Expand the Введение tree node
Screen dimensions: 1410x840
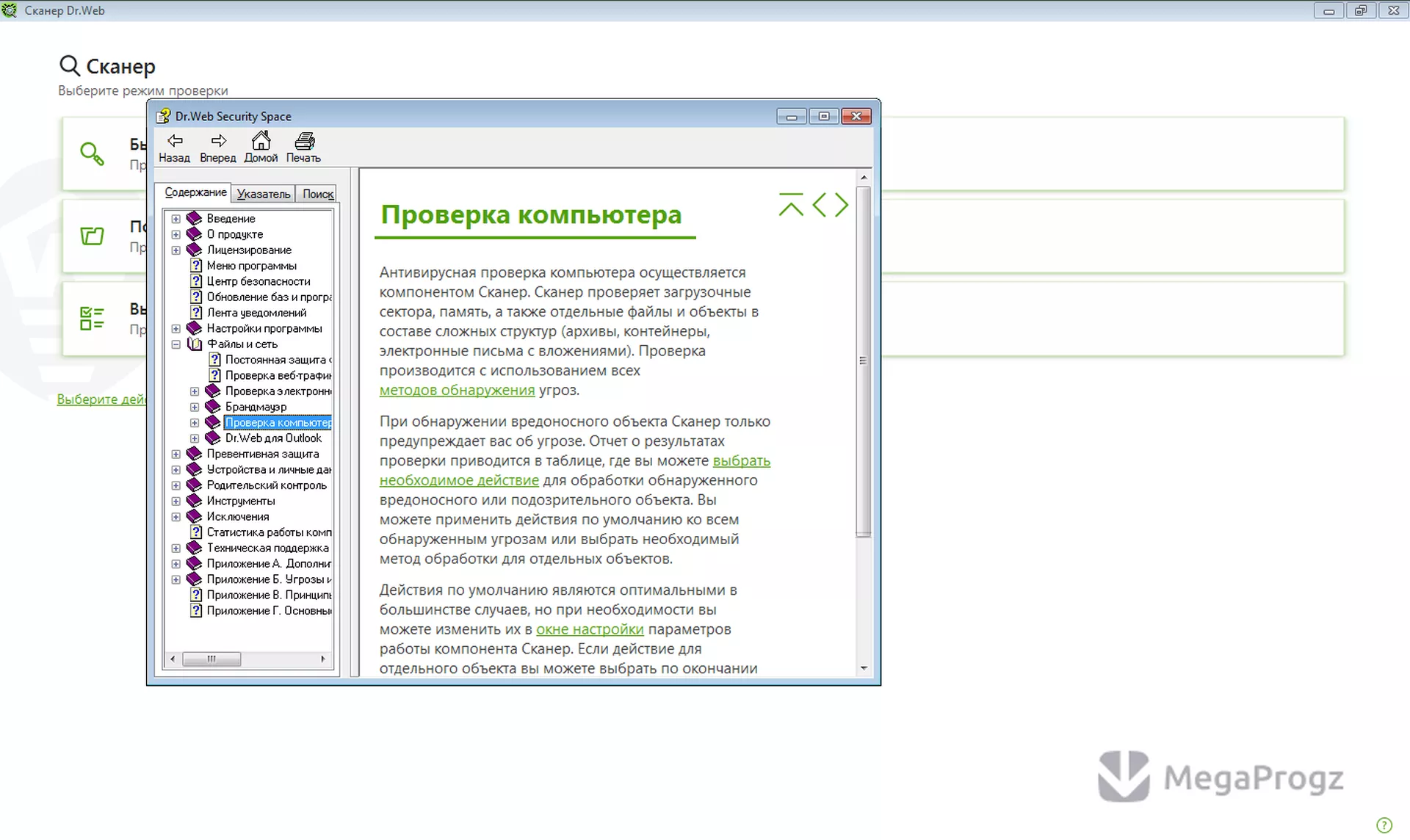176,219
